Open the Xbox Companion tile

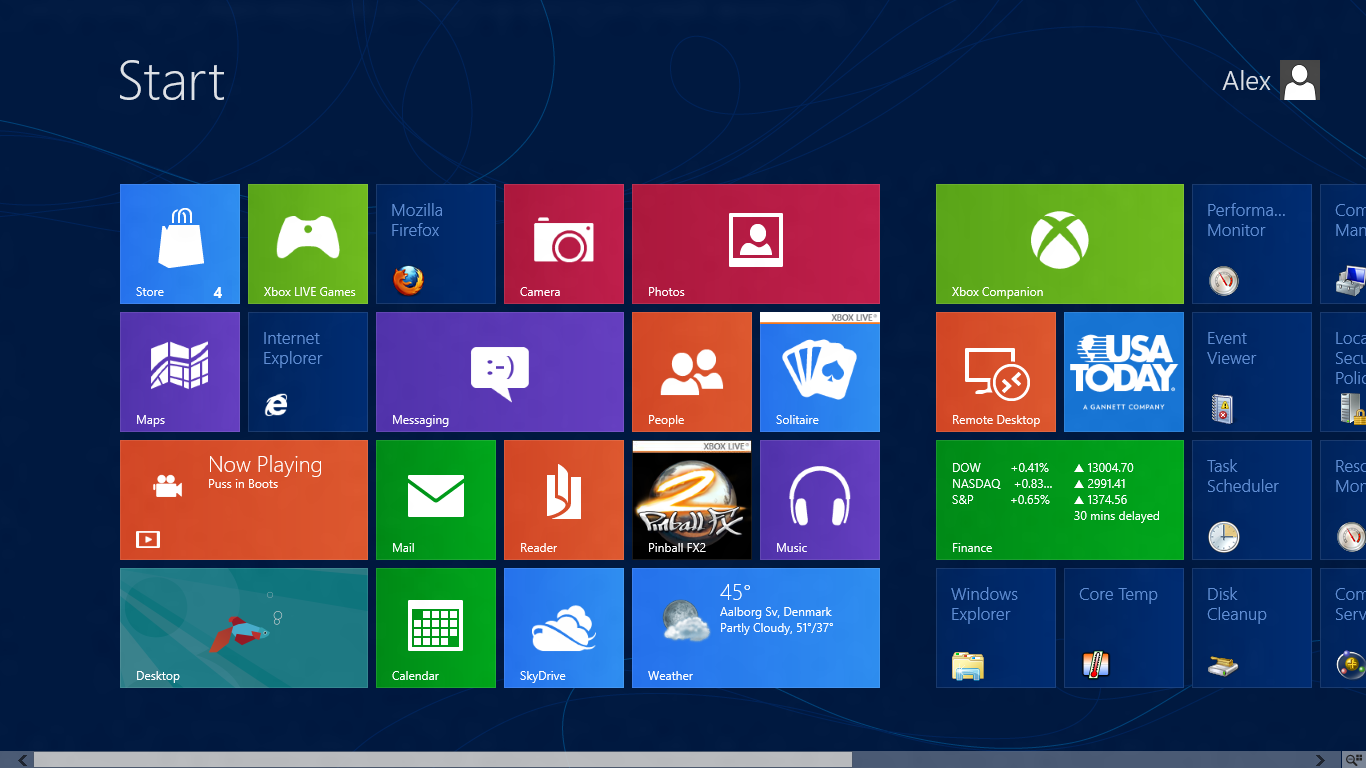pos(1060,244)
